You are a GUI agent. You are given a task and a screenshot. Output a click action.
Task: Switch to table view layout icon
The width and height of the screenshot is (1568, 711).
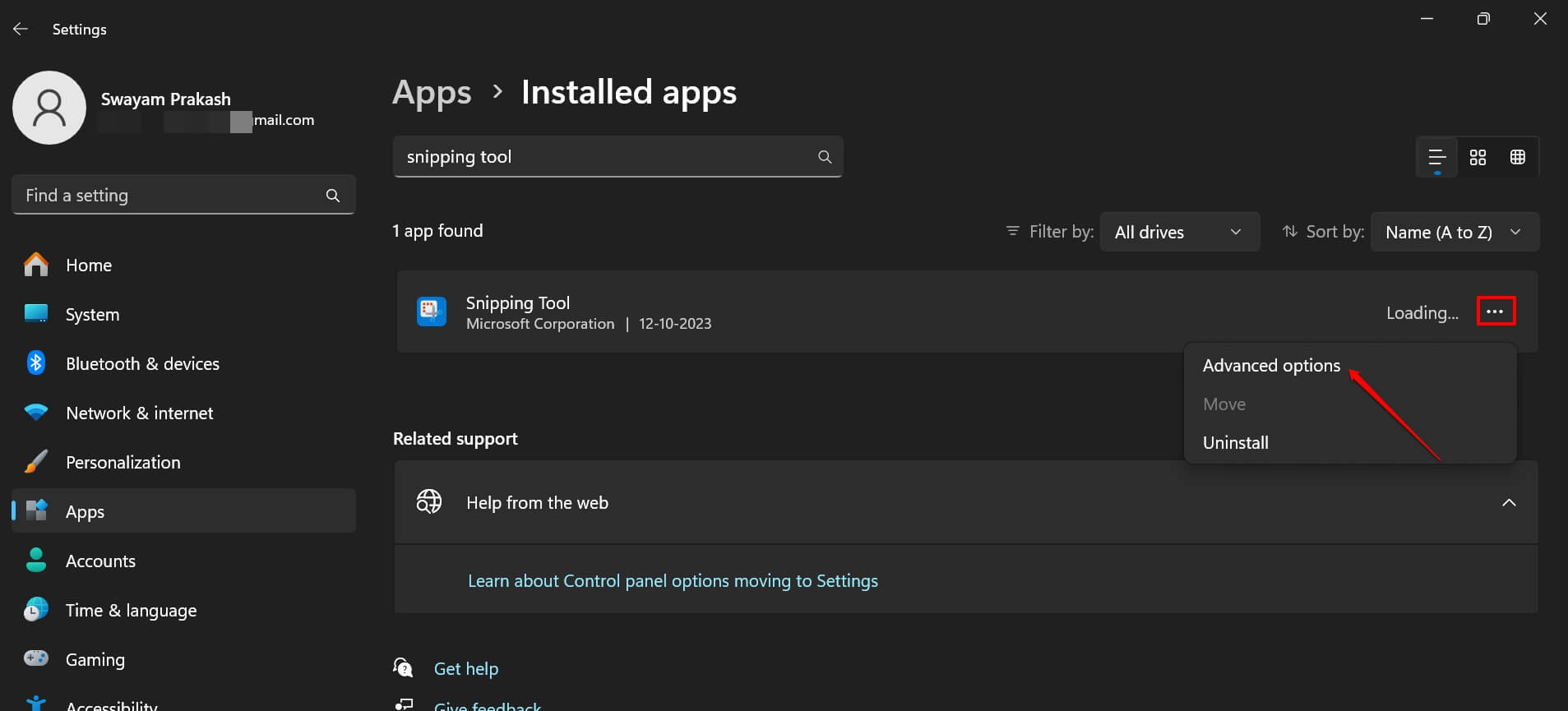coord(1517,157)
